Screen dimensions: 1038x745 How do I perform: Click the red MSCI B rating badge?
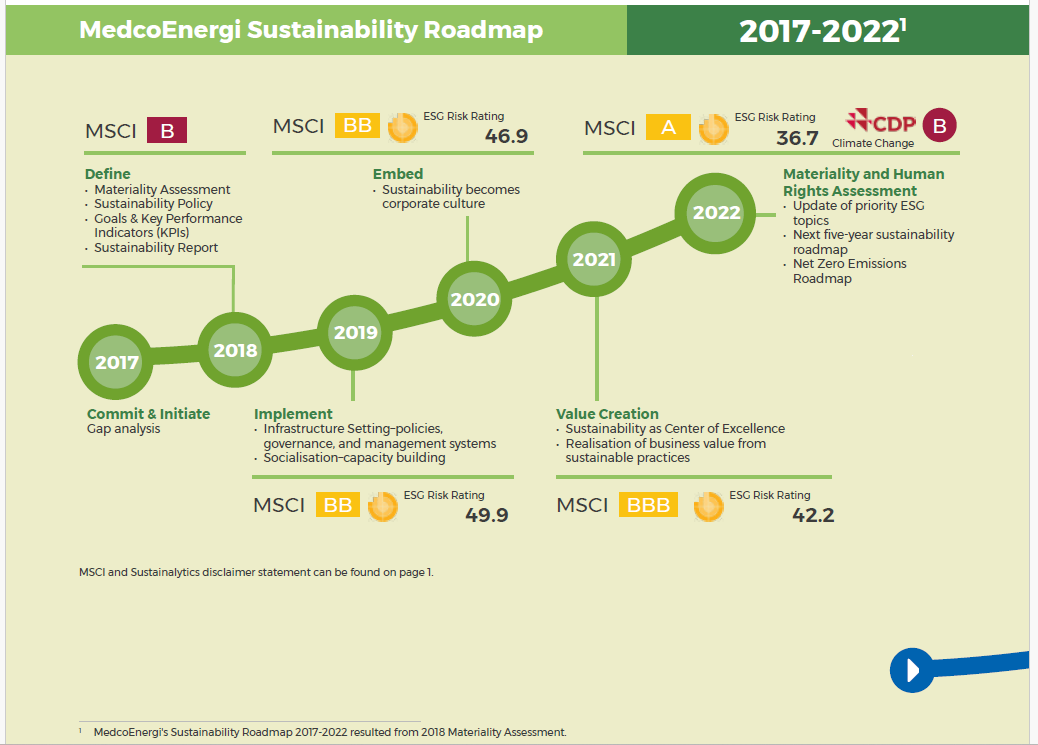coord(167,130)
